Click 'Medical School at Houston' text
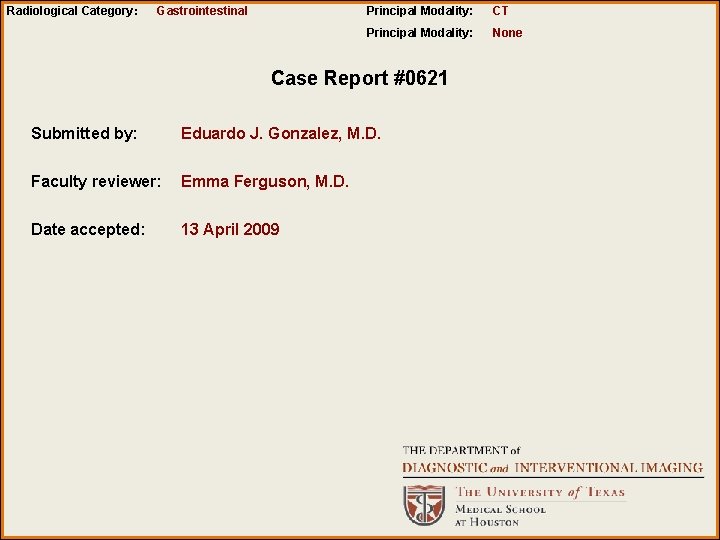This screenshot has height=540, width=720. (500, 516)
